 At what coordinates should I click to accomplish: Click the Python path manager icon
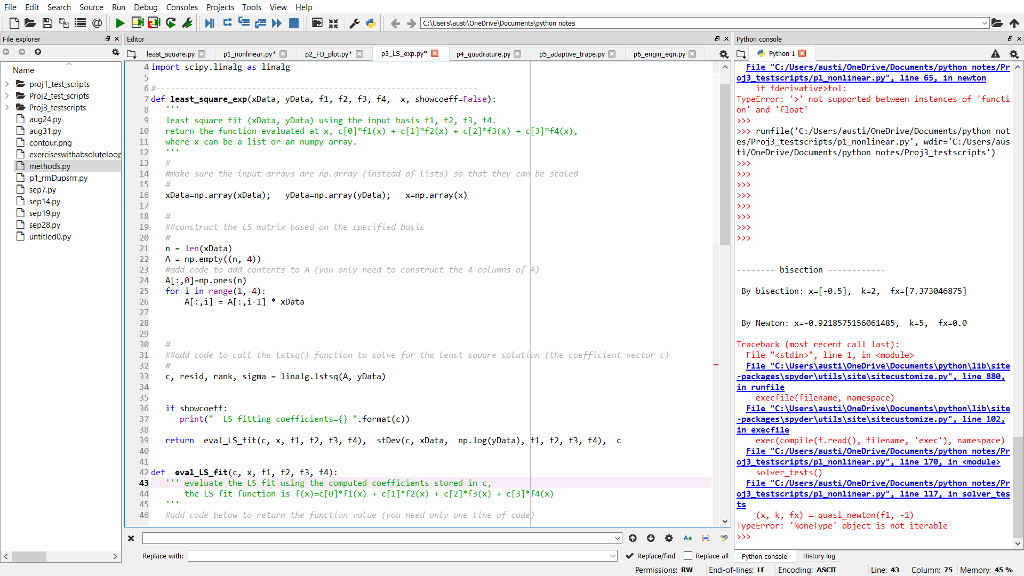tap(372, 22)
